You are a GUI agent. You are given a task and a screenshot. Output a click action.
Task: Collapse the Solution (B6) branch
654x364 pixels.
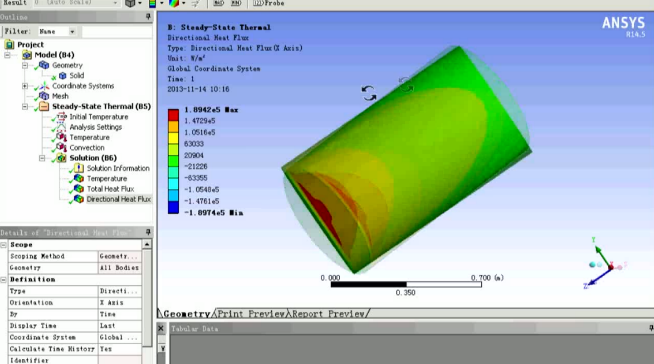pyautogui.click(x=42, y=158)
